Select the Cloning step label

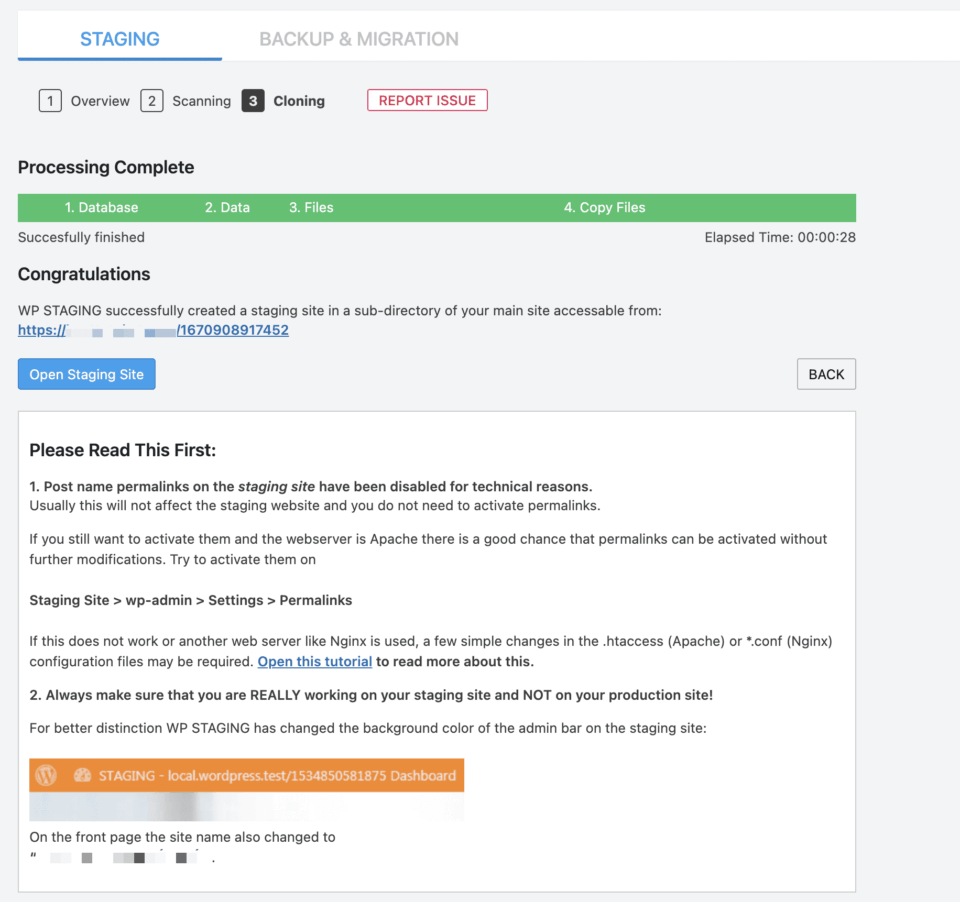299,101
